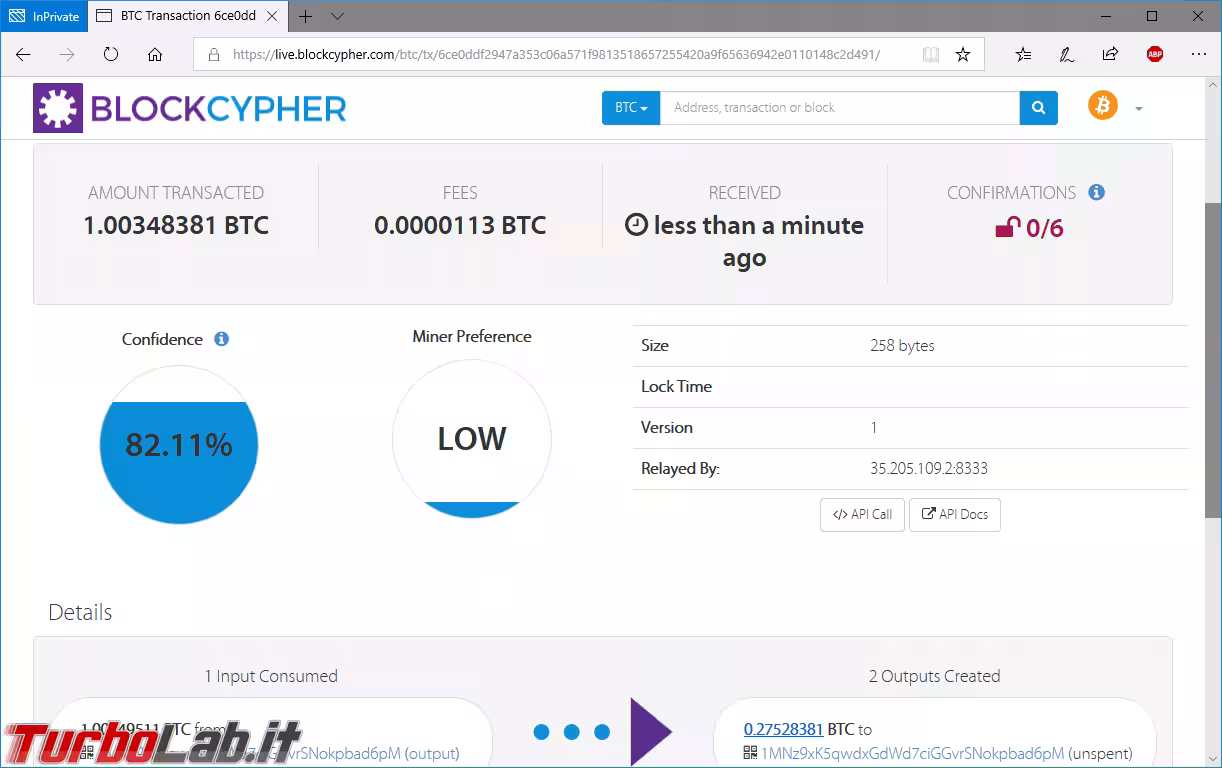Select the BTC Transaction 6ce0dd tab
1222x768 pixels.
(x=187, y=16)
